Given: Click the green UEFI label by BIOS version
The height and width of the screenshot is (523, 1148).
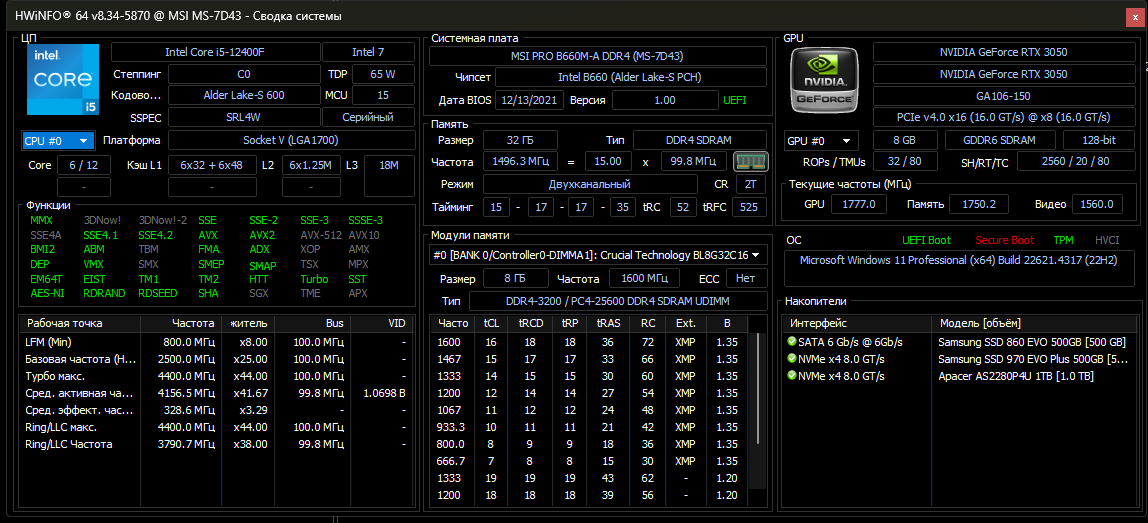Looking at the screenshot, I should pyautogui.click(x=734, y=100).
